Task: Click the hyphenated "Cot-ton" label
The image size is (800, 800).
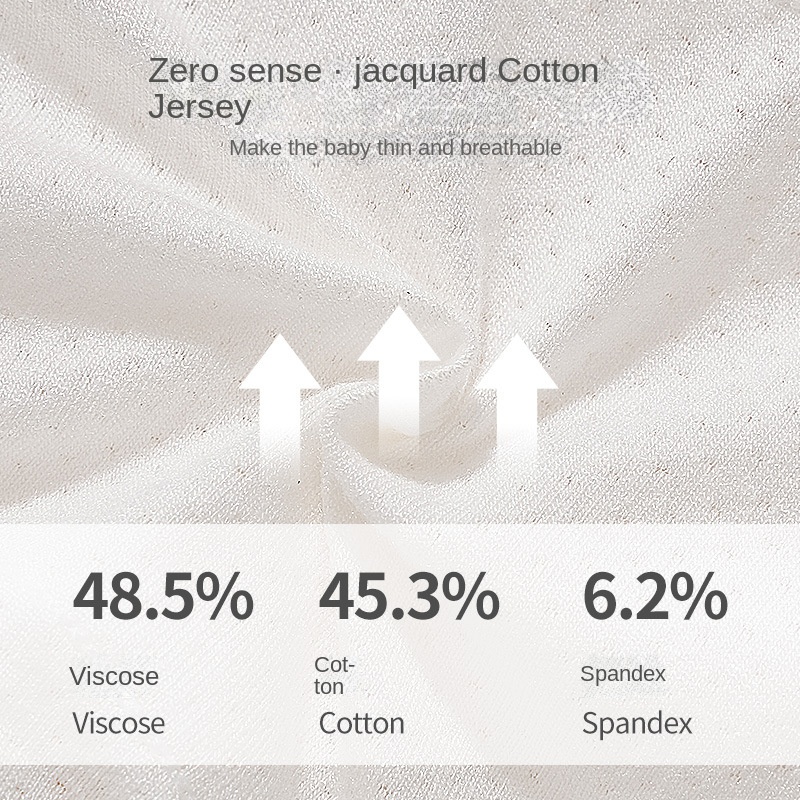Action: point(334,675)
